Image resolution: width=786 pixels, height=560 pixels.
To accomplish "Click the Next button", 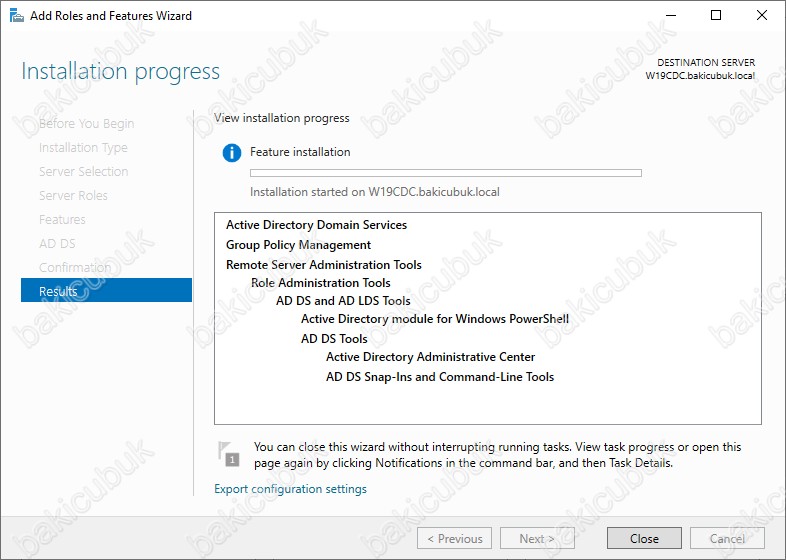I will pyautogui.click(x=537, y=538).
